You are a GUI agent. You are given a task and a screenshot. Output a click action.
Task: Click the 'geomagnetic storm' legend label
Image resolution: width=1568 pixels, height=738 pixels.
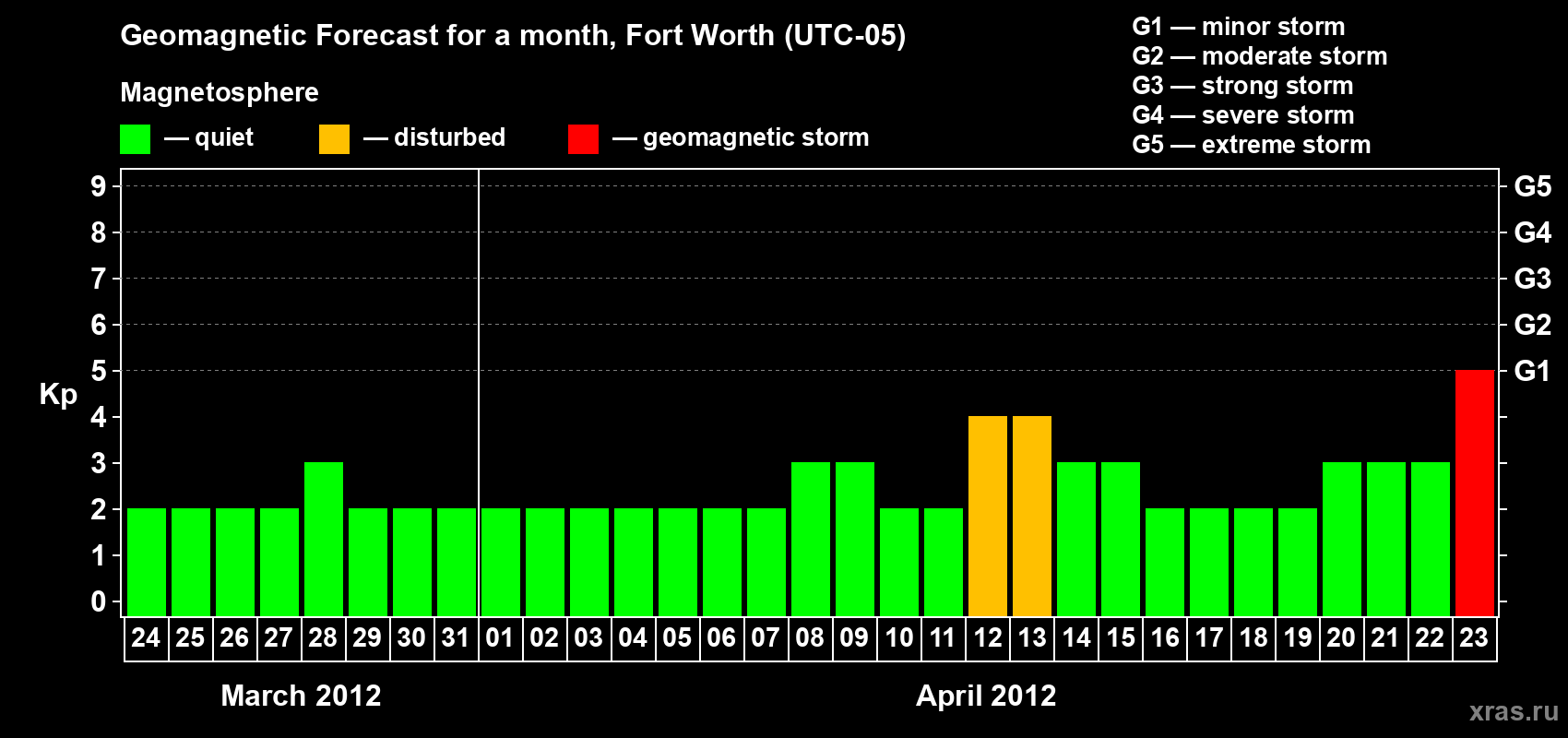tap(756, 138)
